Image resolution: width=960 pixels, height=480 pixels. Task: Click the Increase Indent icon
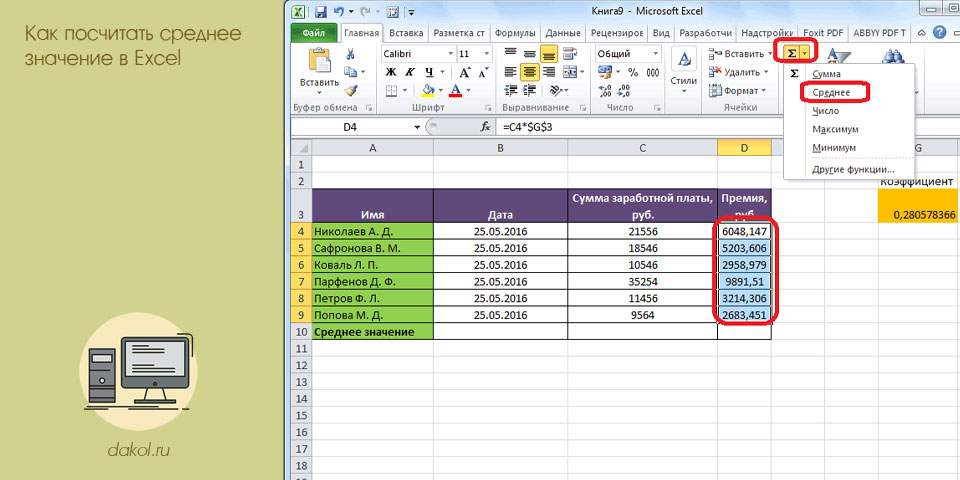(x=530, y=91)
